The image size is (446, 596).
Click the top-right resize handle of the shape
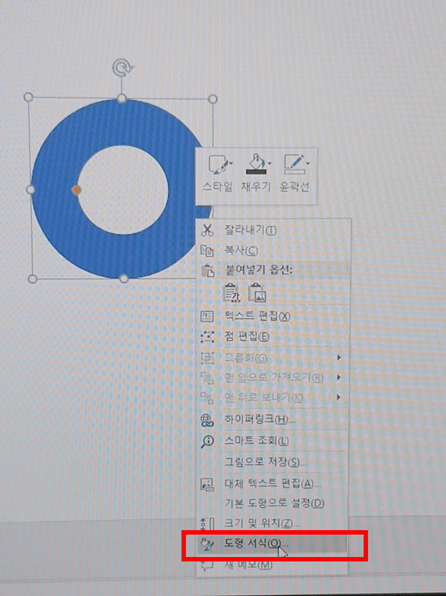coord(213,99)
